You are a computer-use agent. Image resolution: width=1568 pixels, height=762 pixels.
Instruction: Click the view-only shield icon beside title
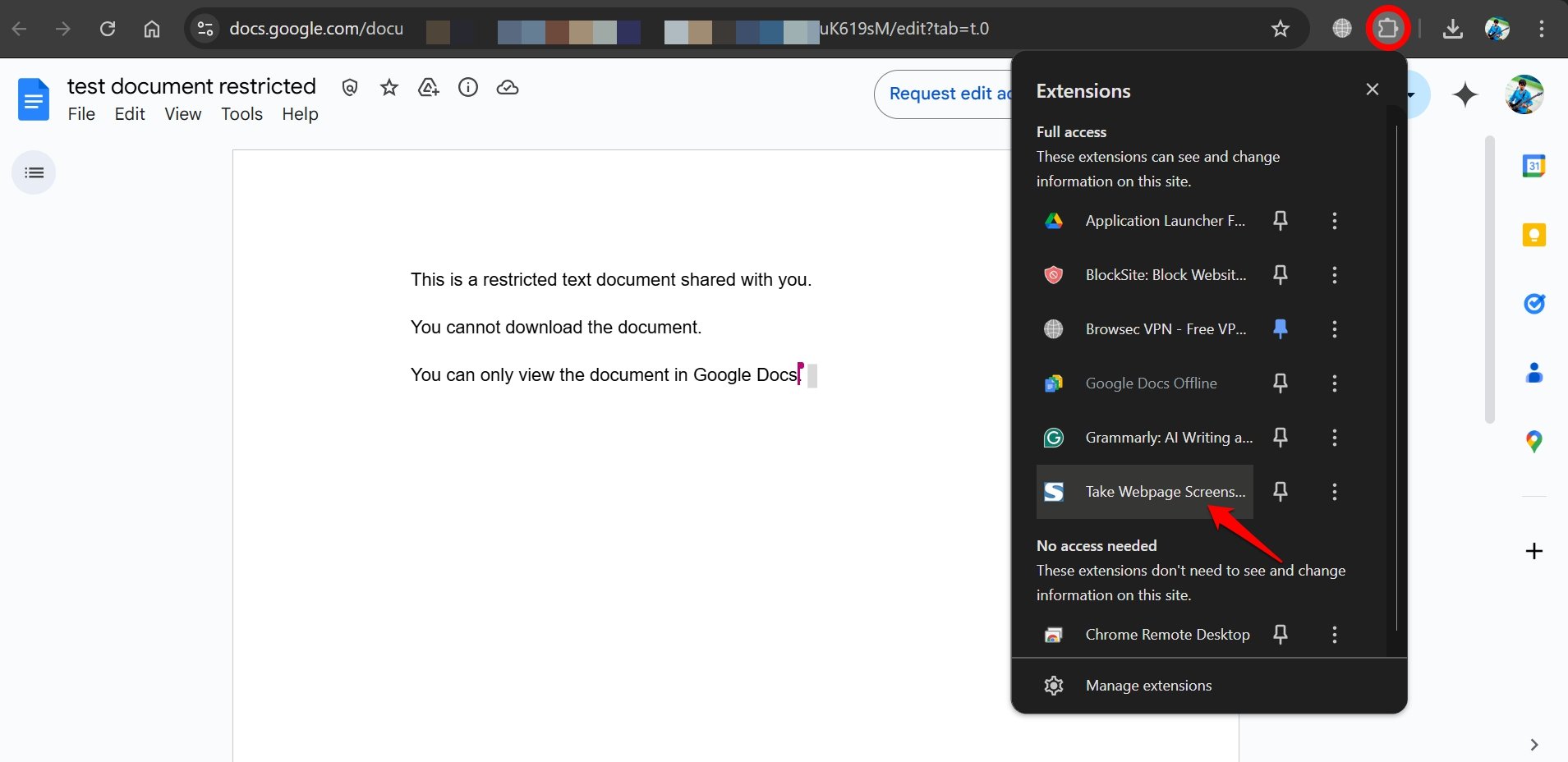click(350, 87)
